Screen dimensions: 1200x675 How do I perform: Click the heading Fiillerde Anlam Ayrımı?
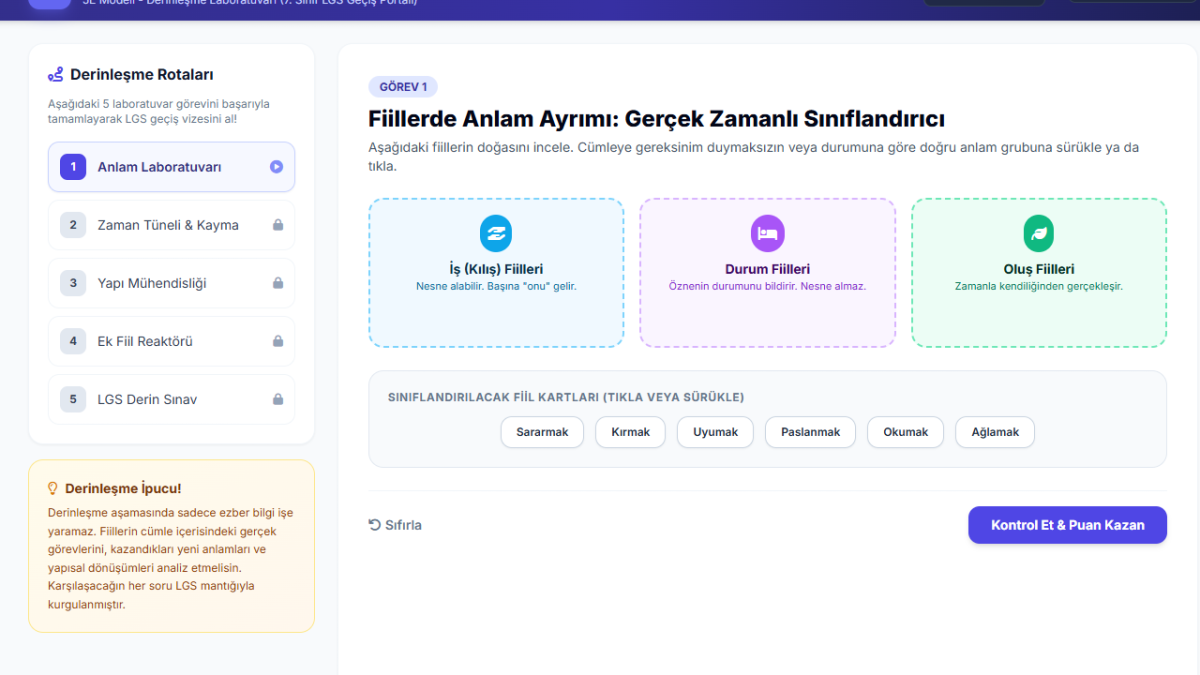pos(656,119)
